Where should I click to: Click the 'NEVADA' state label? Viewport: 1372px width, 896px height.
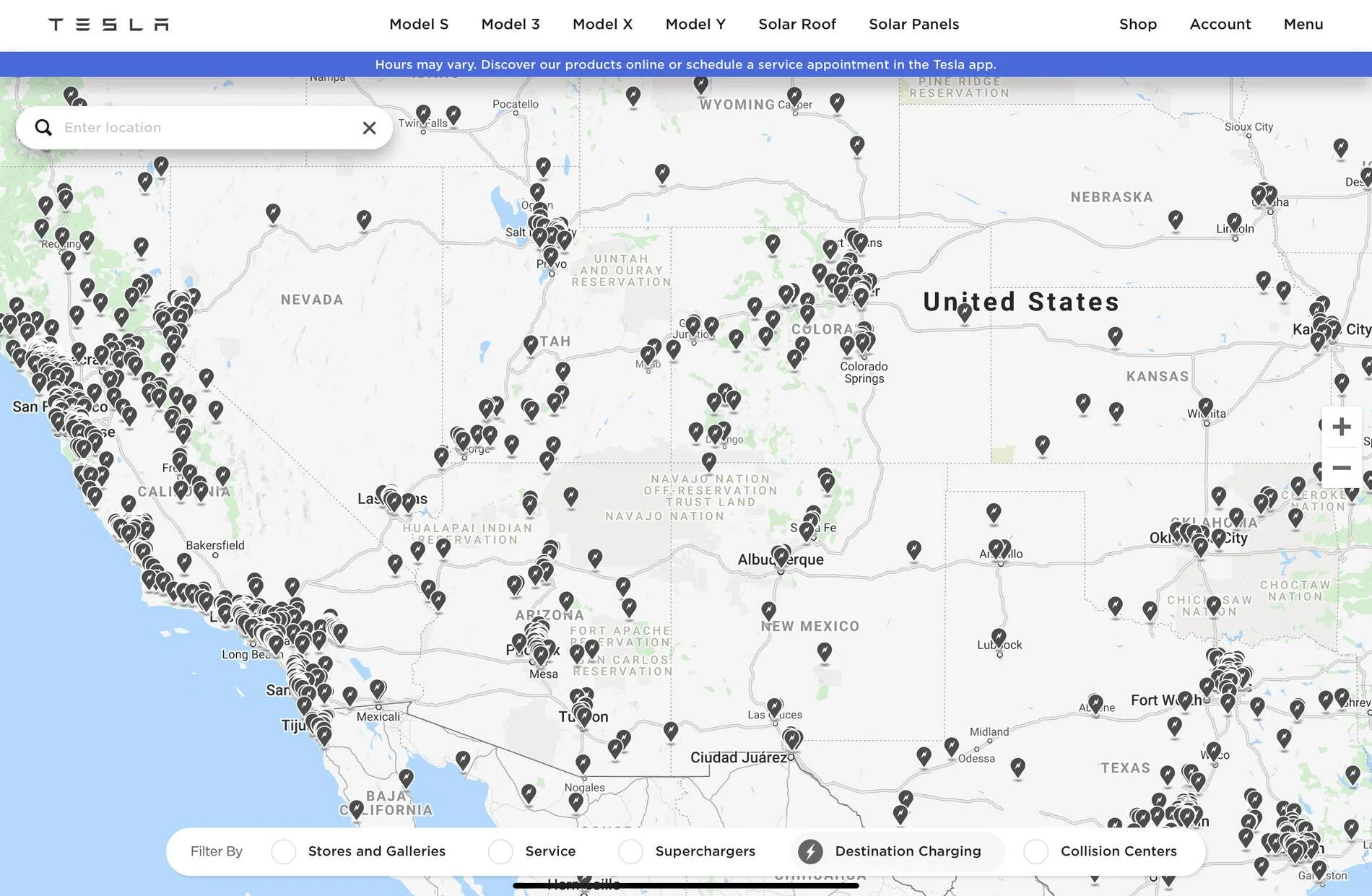(312, 300)
